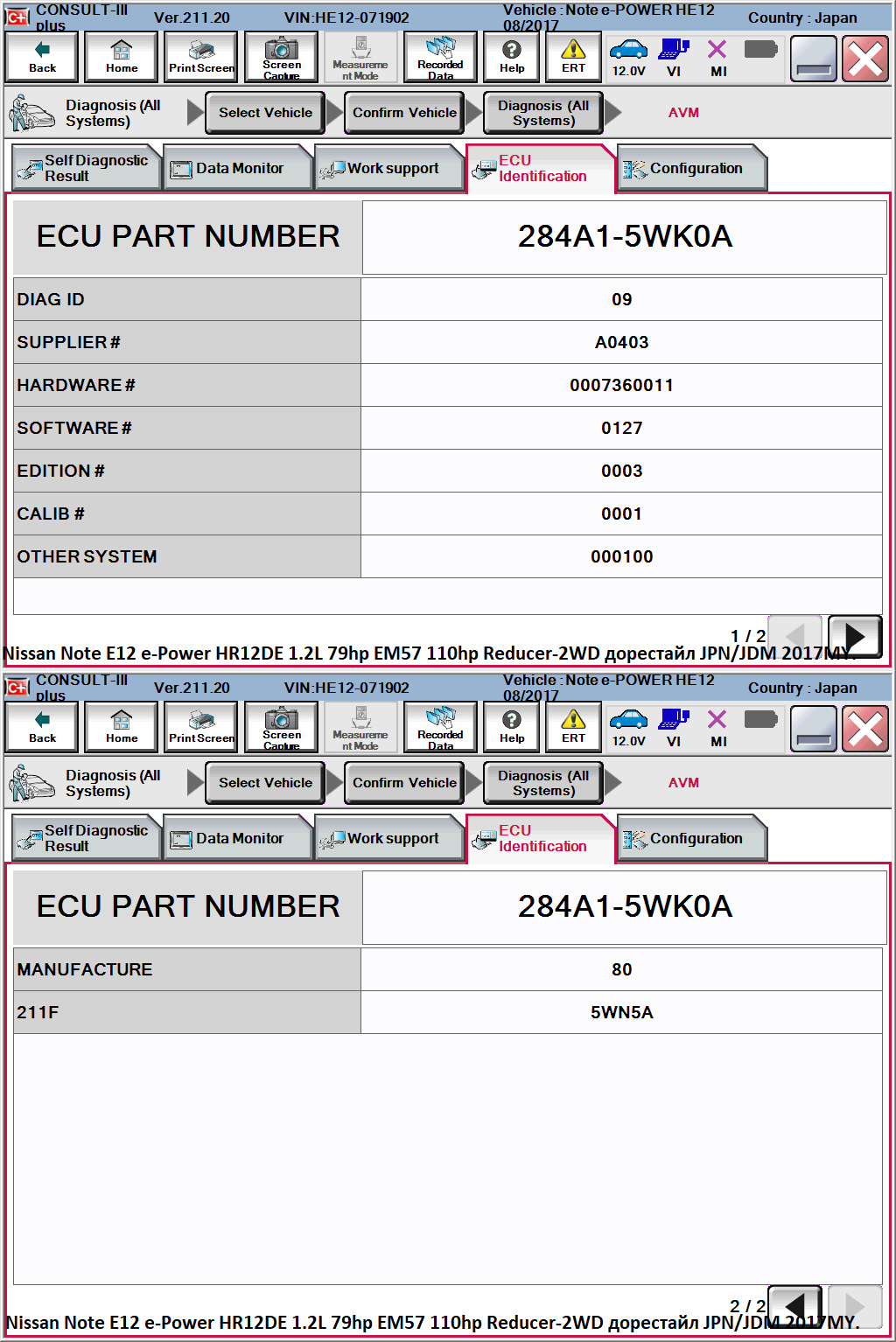Open Help in upper window
The image size is (896, 1342).
click(512, 57)
